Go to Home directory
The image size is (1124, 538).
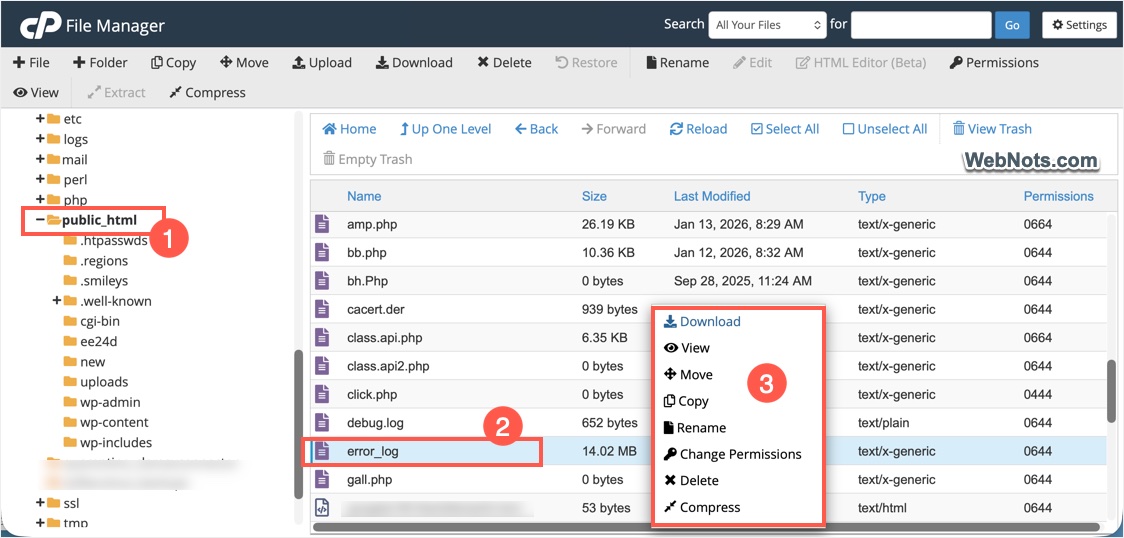click(x=349, y=129)
